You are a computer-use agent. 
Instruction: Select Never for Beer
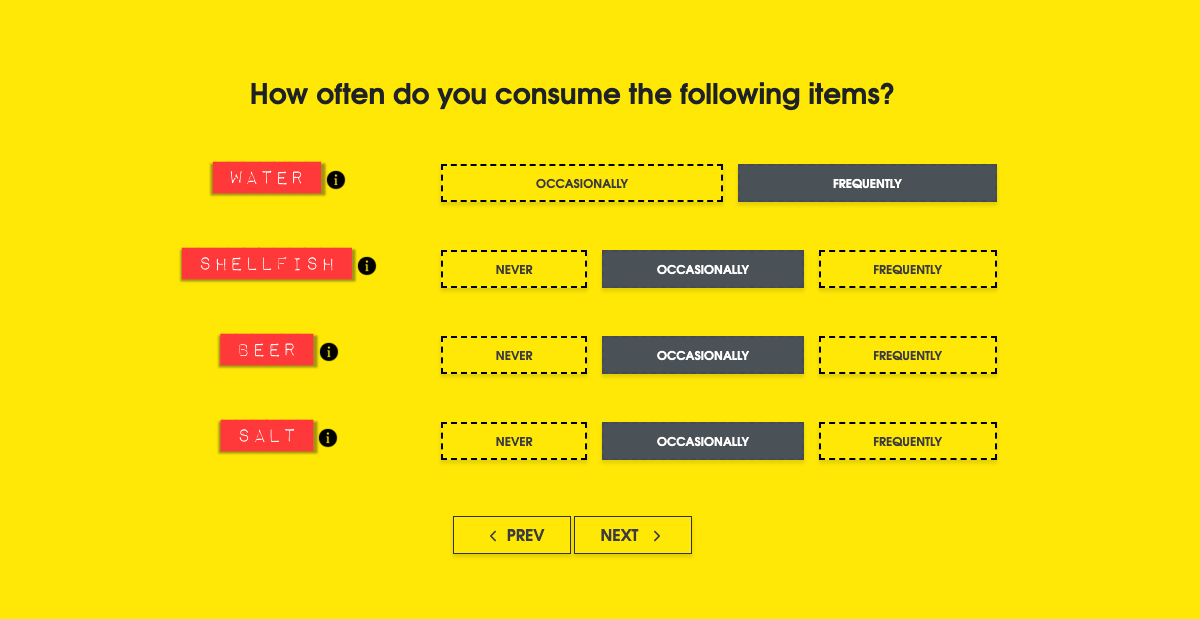514,355
